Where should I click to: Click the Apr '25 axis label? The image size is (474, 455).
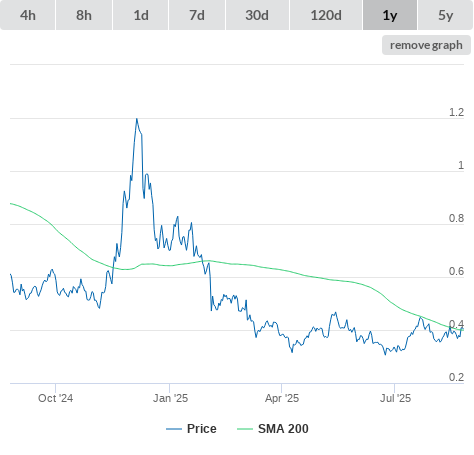(x=282, y=398)
